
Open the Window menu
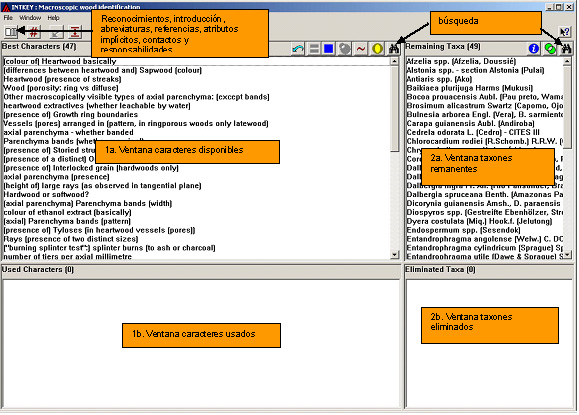[30, 18]
